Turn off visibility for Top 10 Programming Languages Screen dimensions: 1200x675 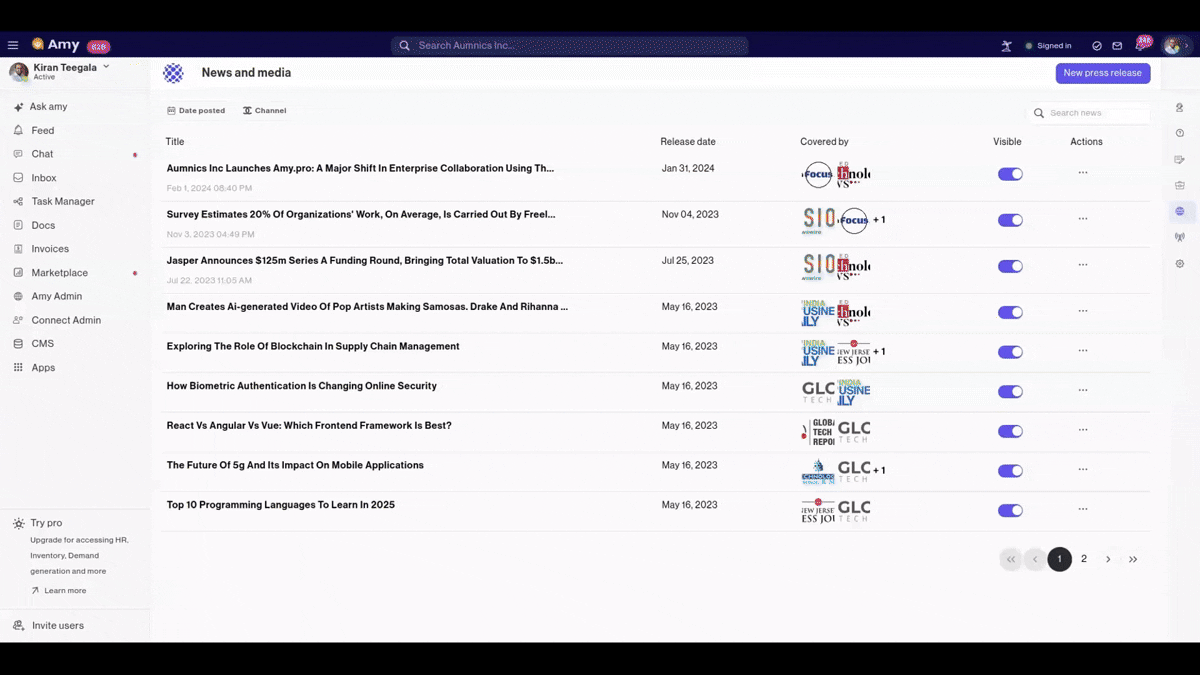click(x=1010, y=511)
